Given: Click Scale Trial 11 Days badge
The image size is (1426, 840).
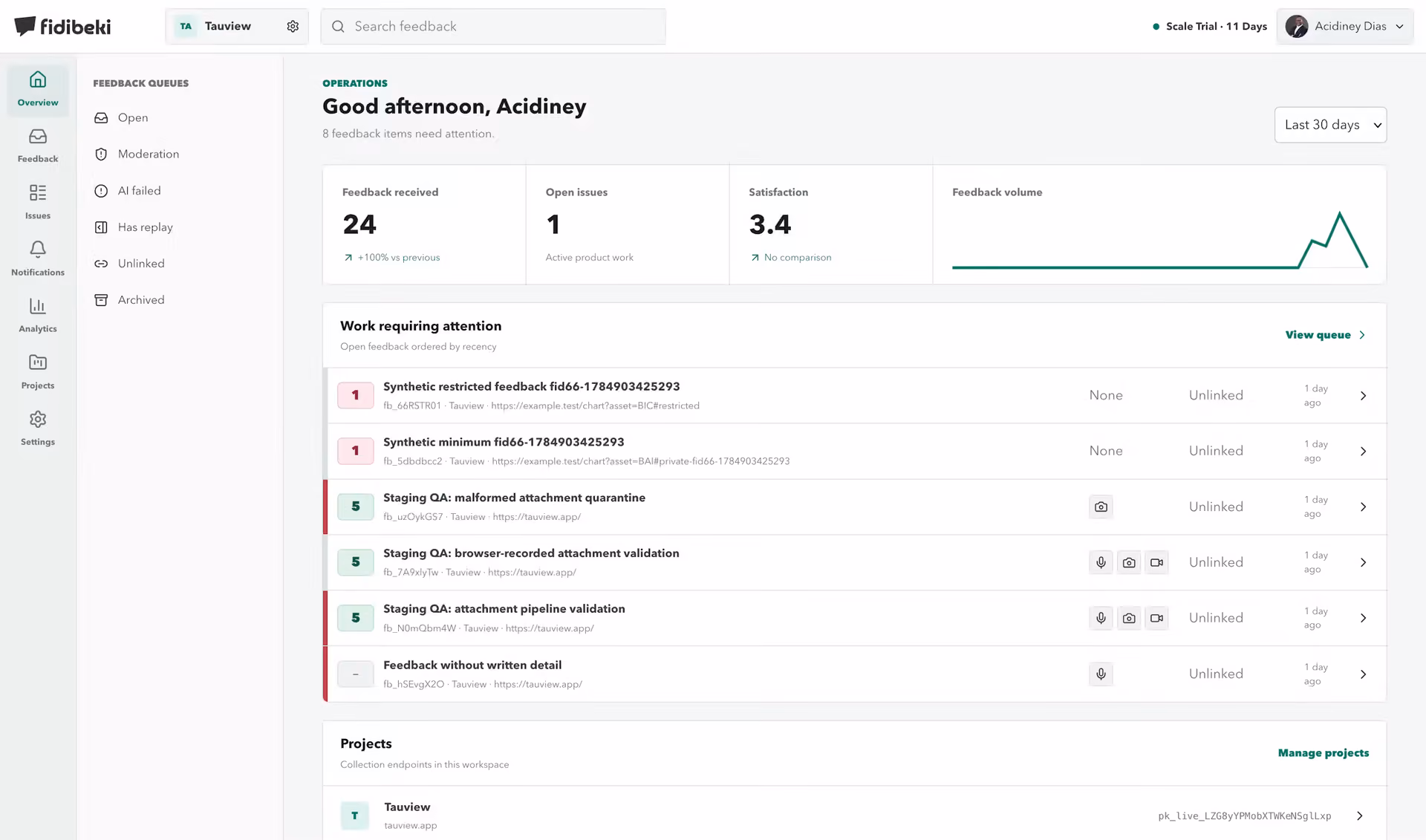Looking at the screenshot, I should pyautogui.click(x=1210, y=27).
